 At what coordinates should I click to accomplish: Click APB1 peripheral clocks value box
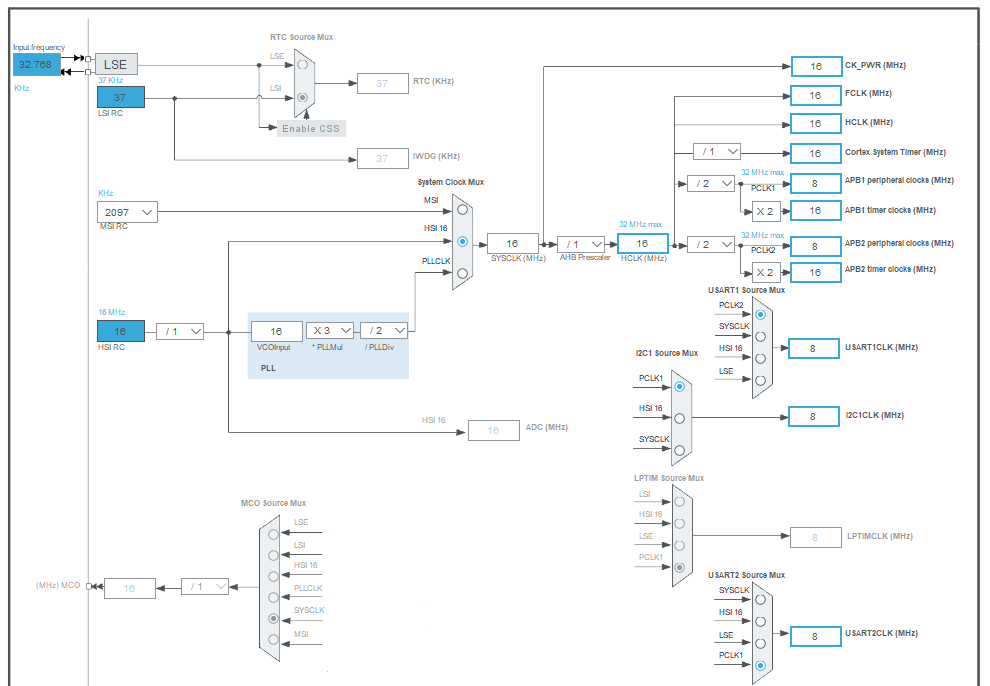tap(816, 184)
